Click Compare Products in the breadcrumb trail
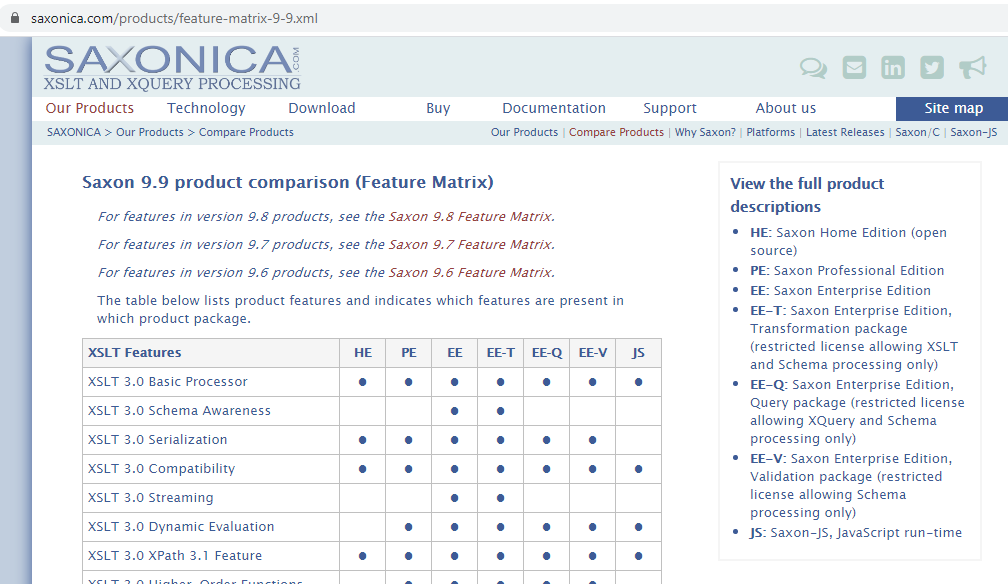 tap(246, 132)
